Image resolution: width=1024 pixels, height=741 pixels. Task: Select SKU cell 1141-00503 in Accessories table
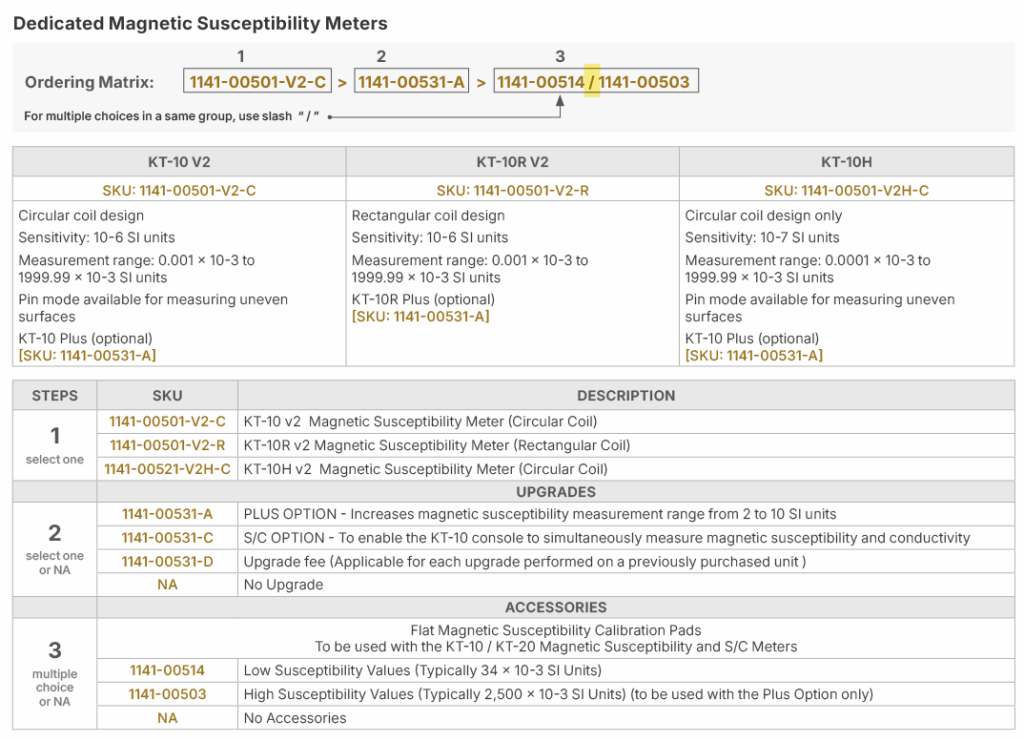point(167,694)
